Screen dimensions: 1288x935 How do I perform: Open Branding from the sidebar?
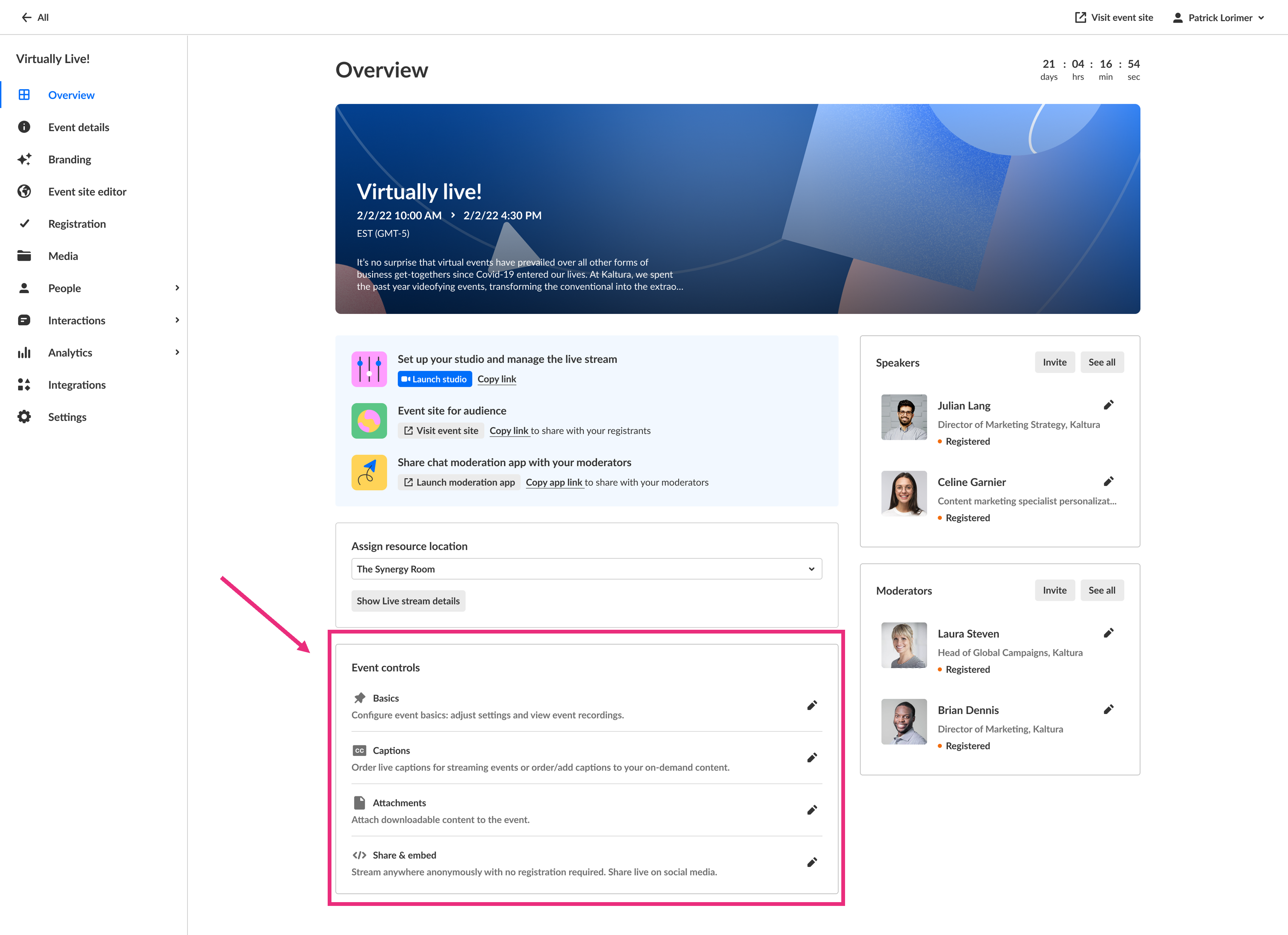coord(69,159)
